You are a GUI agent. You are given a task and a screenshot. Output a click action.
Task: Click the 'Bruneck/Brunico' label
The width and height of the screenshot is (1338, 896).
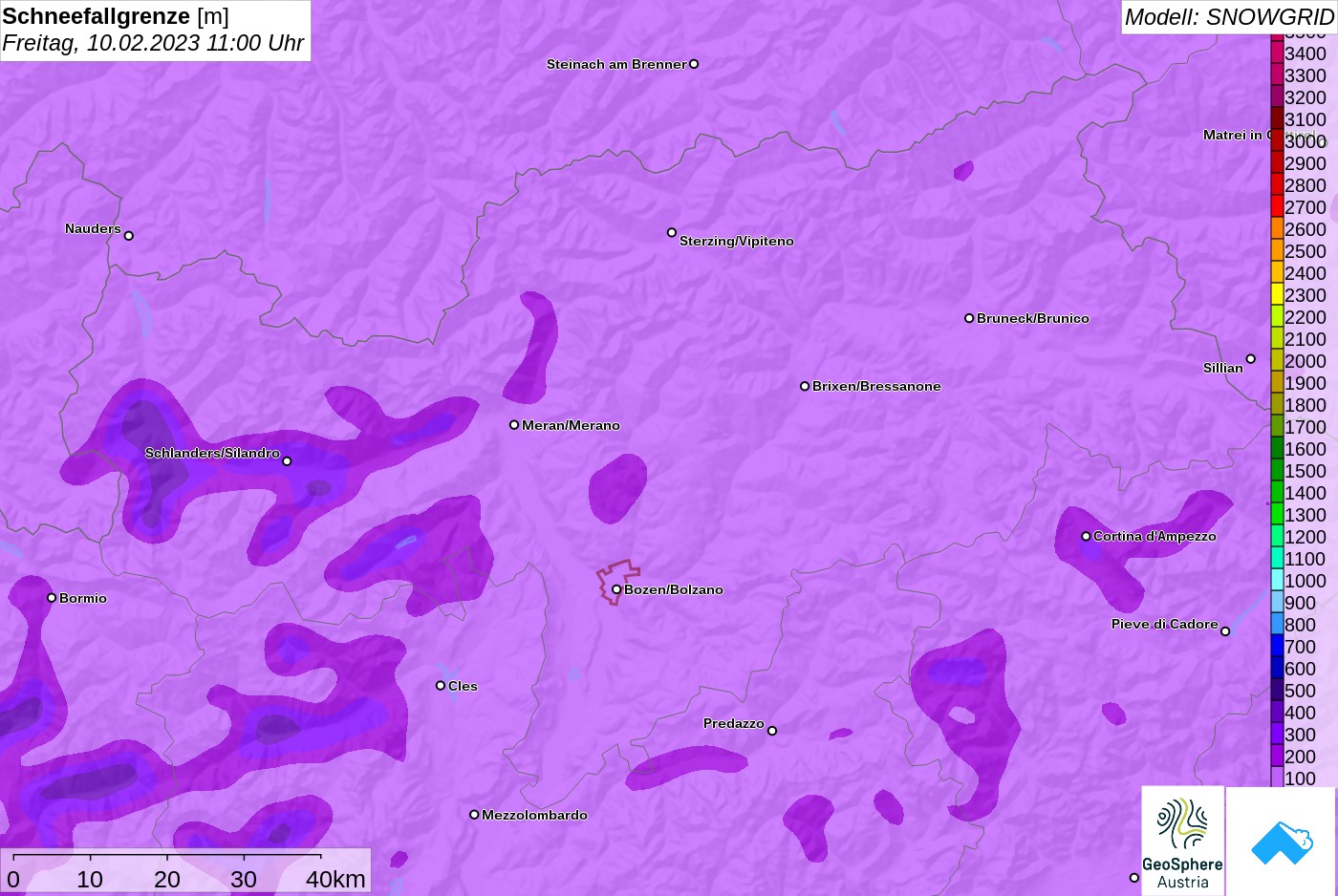tap(1033, 318)
